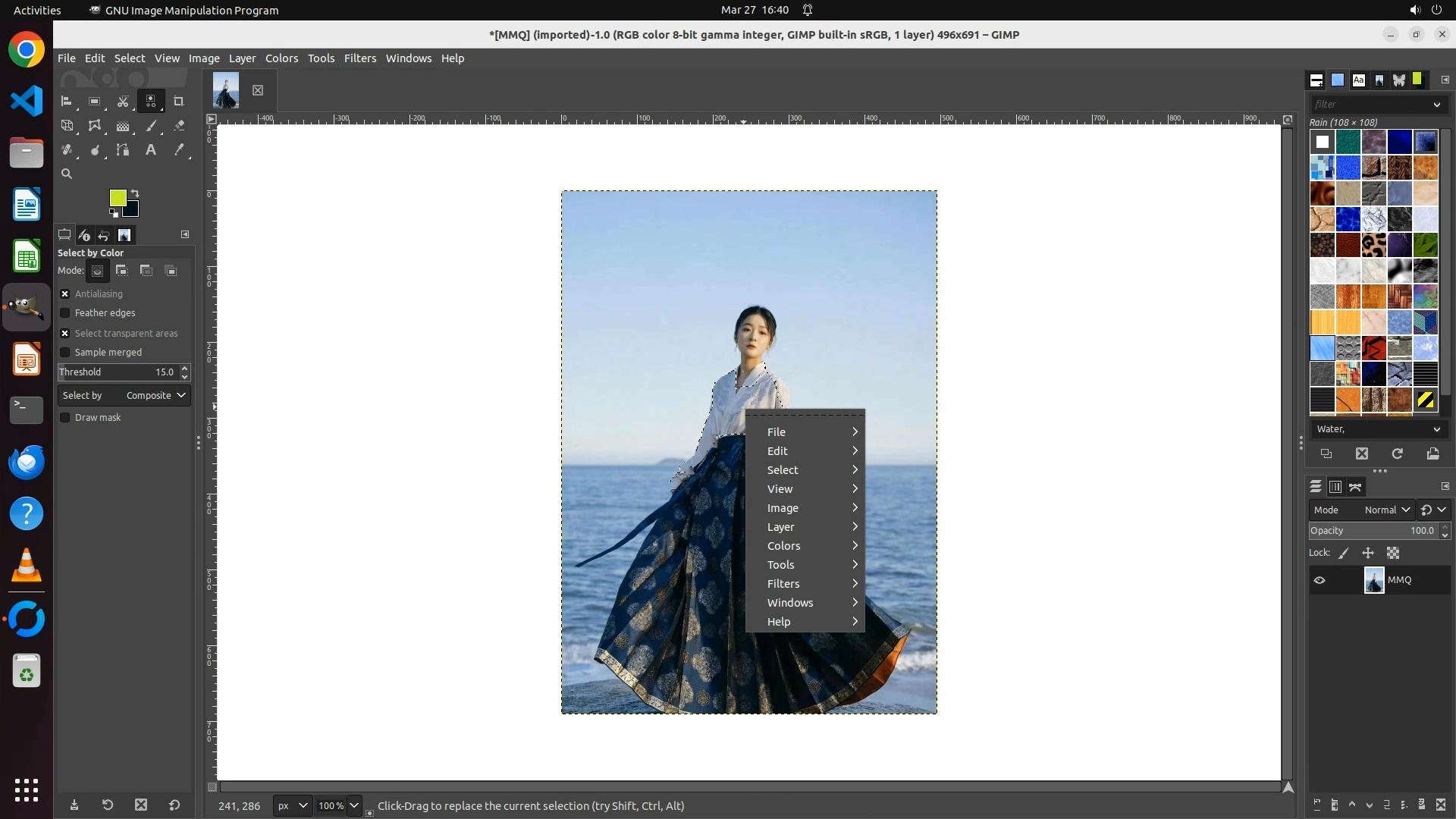
Task: Open the Colors menu in menu bar
Action: click(x=281, y=58)
